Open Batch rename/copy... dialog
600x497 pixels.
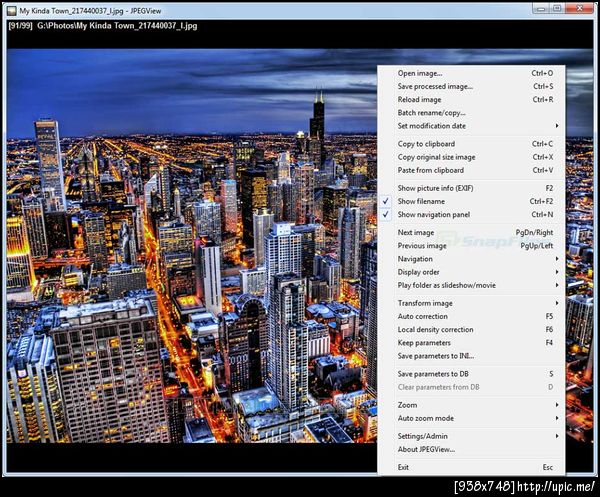pyautogui.click(x=471, y=113)
